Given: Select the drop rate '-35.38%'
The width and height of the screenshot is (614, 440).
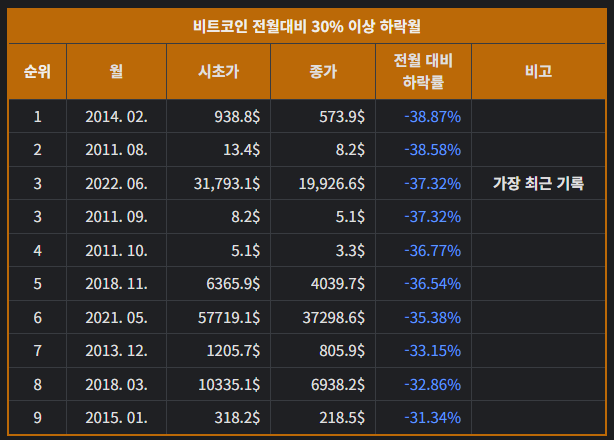Looking at the screenshot, I should [x=433, y=317].
